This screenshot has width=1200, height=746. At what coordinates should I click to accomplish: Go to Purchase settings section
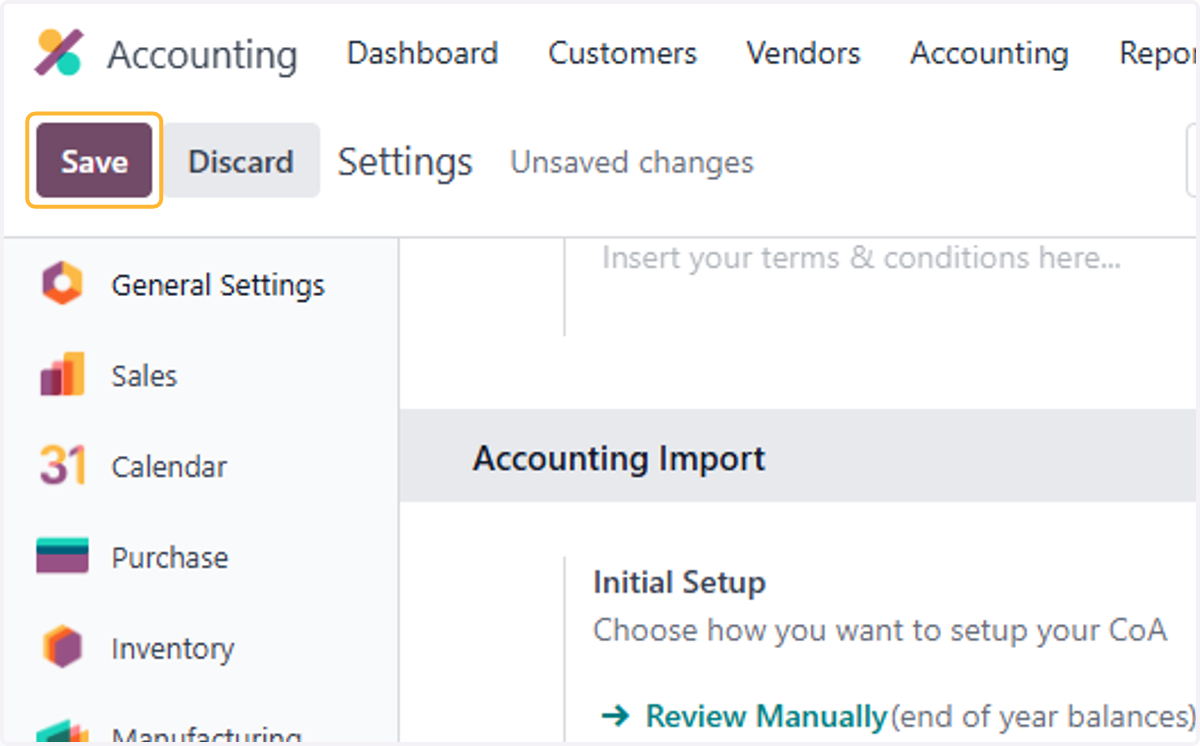click(x=169, y=557)
